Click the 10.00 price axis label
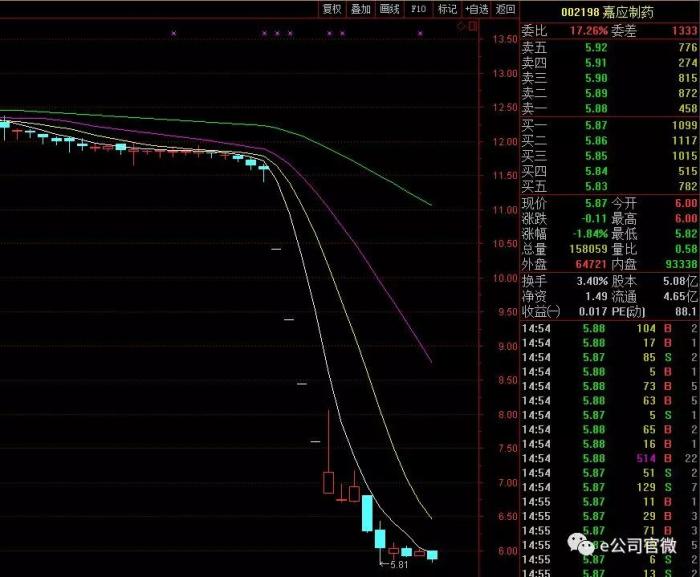The image size is (700, 577). [x=505, y=278]
